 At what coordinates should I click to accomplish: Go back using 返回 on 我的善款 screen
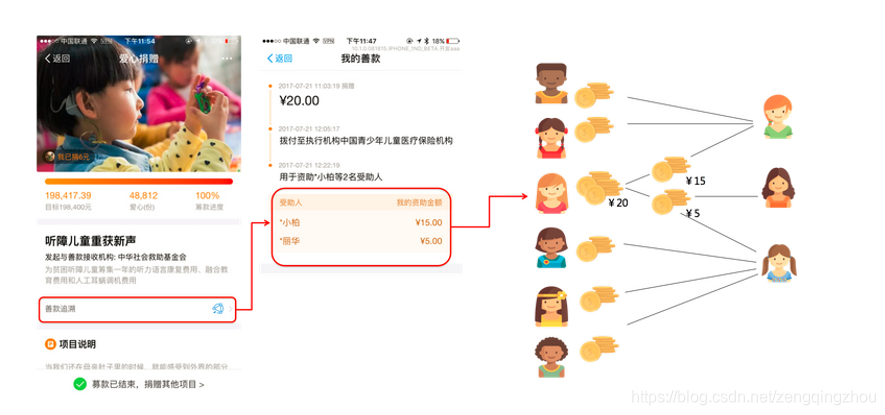tap(279, 59)
